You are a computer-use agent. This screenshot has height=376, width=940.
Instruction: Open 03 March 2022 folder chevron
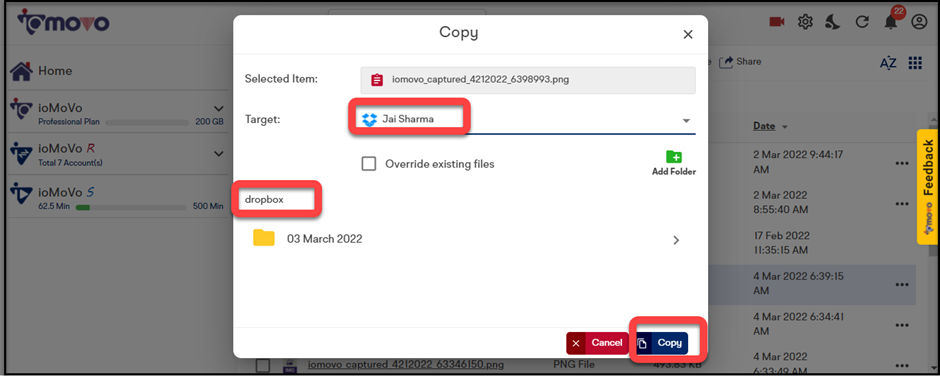[676, 240]
